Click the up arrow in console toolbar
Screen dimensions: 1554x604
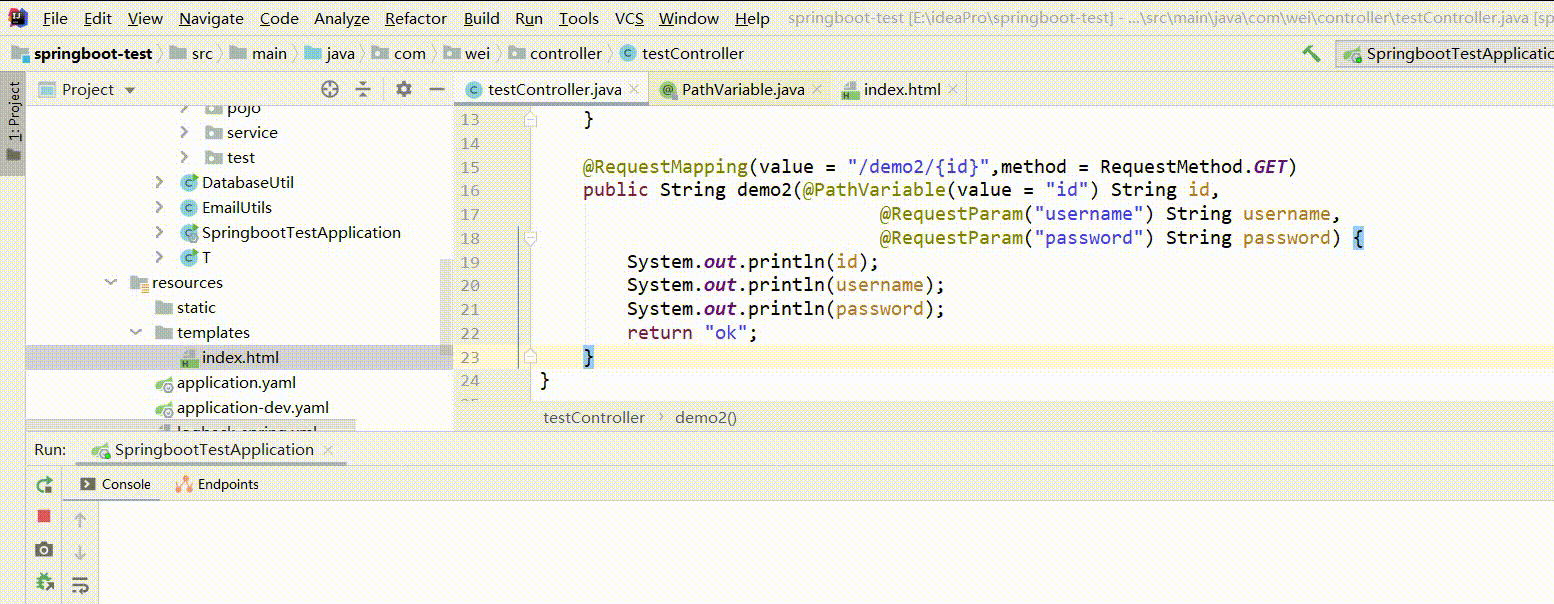click(81, 520)
